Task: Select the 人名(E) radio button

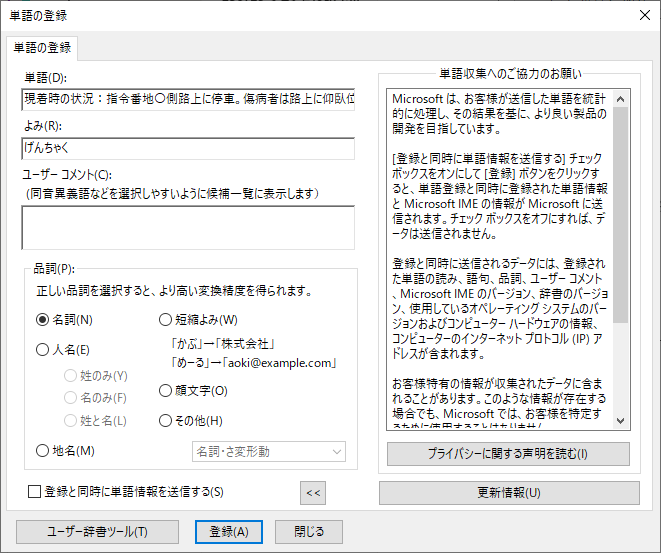Action: pyautogui.click(x=43, y=350)
